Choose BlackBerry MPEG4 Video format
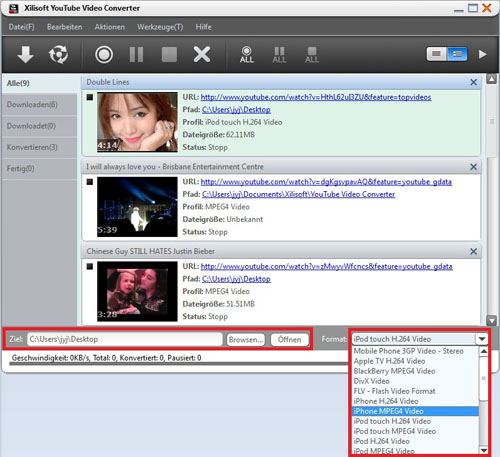The image size is (500, 457). [x=415, y=371]
